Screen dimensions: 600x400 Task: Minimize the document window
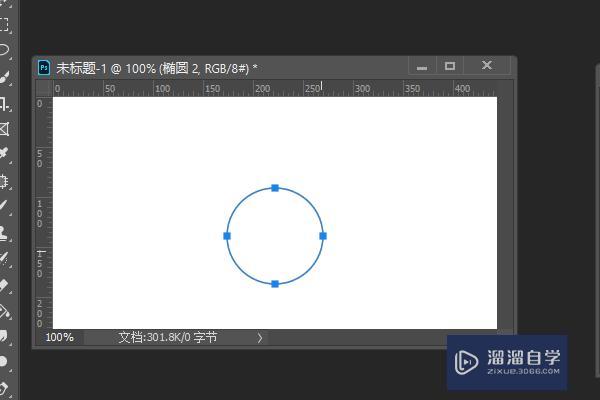click(x=422, y=66)
